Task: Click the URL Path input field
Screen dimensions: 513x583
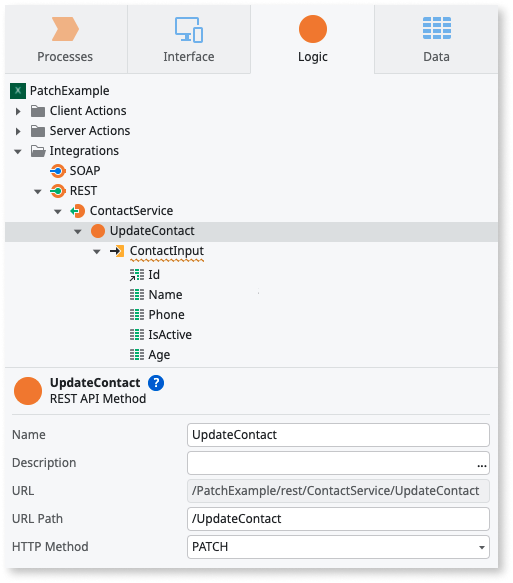Action: point(338,519)
